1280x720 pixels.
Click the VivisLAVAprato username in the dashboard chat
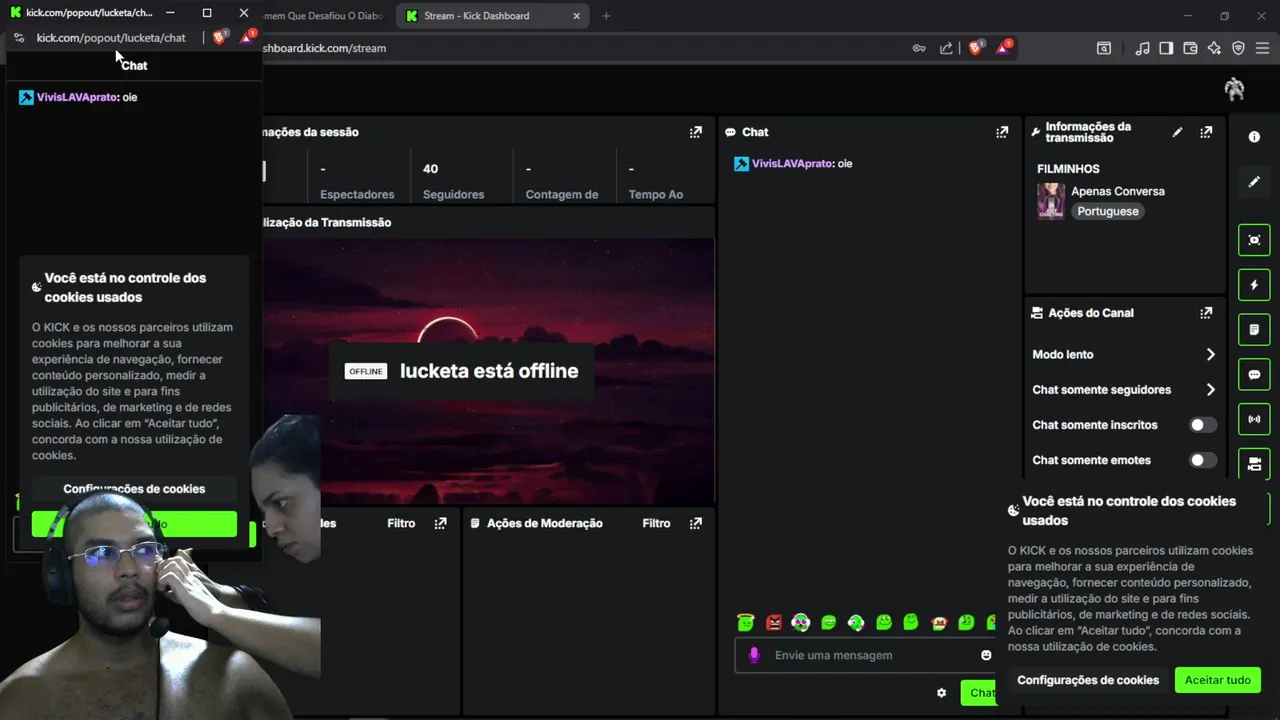[793, 163]
